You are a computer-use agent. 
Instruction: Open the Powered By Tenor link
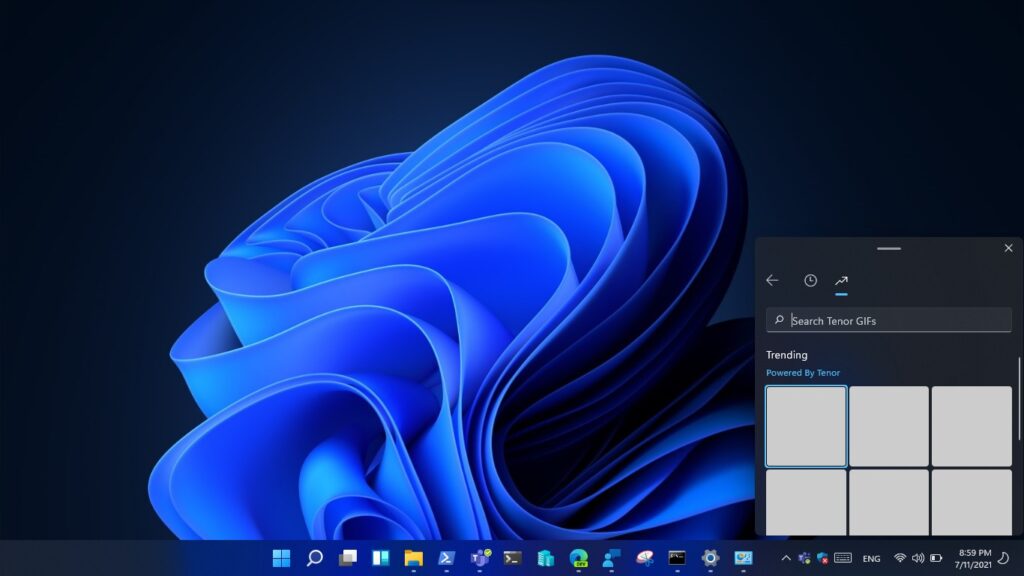coord(803,373)
